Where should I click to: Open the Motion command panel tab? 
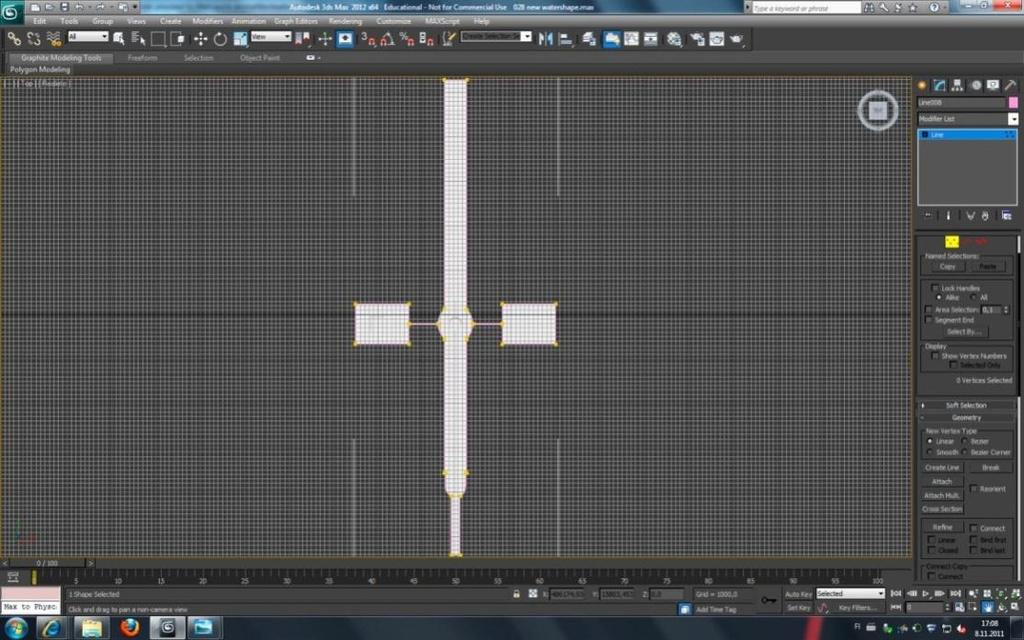click(976, 85)
